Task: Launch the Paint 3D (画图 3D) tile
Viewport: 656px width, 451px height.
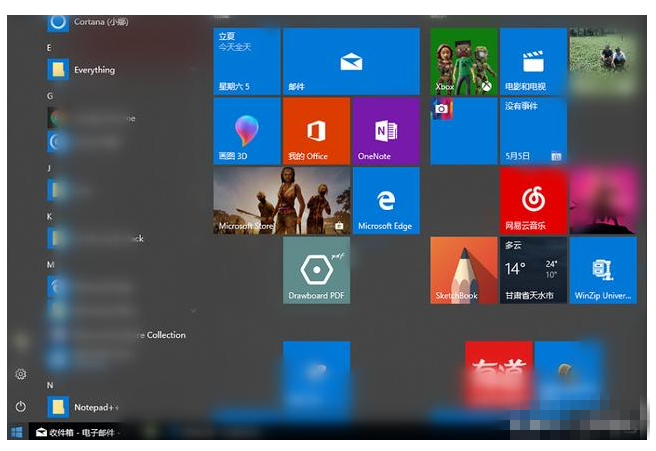Action: pos(247,131)
